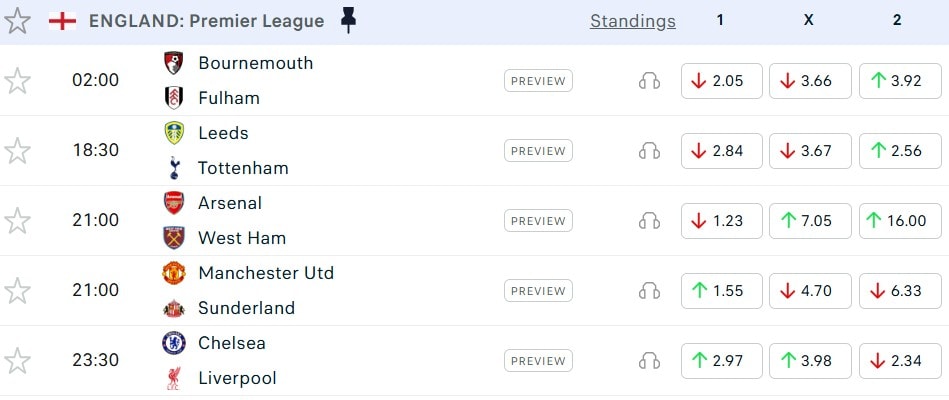The width and height of the screenshot is (949, 400).
Task: Select home win odds 1.23 for Arsenal
Action: pyautogui.click(x=721, y=221)
